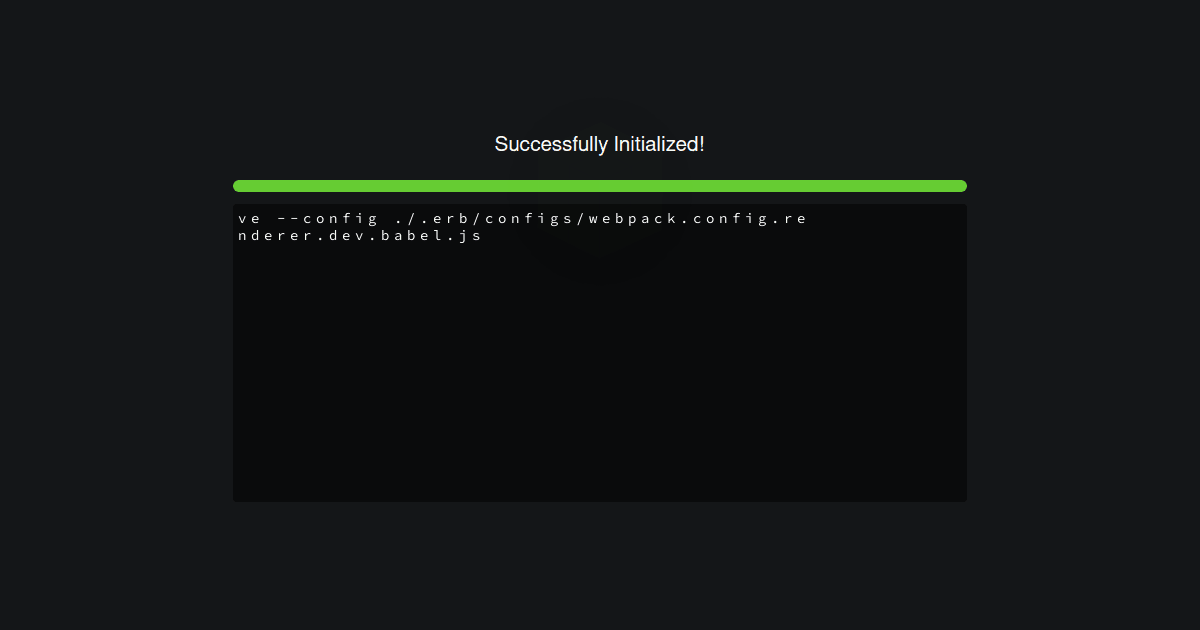
Task: Click the "ve" text starting the log
Action: (x=249, y=218)
